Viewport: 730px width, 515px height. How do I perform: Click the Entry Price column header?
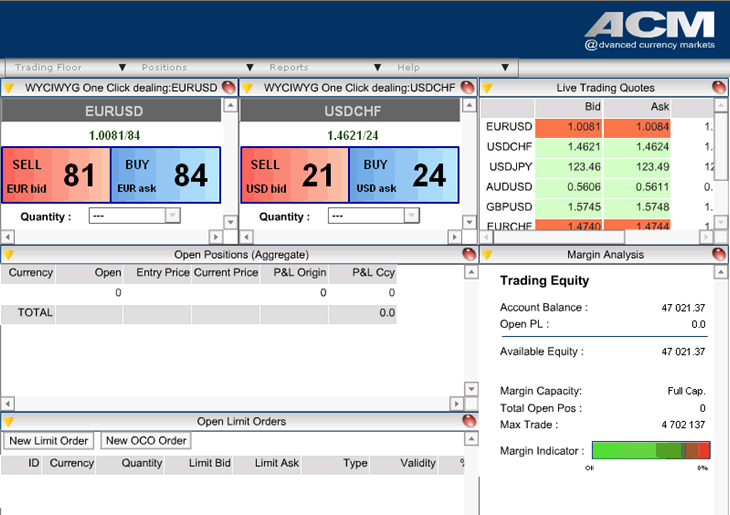[157, 273]
